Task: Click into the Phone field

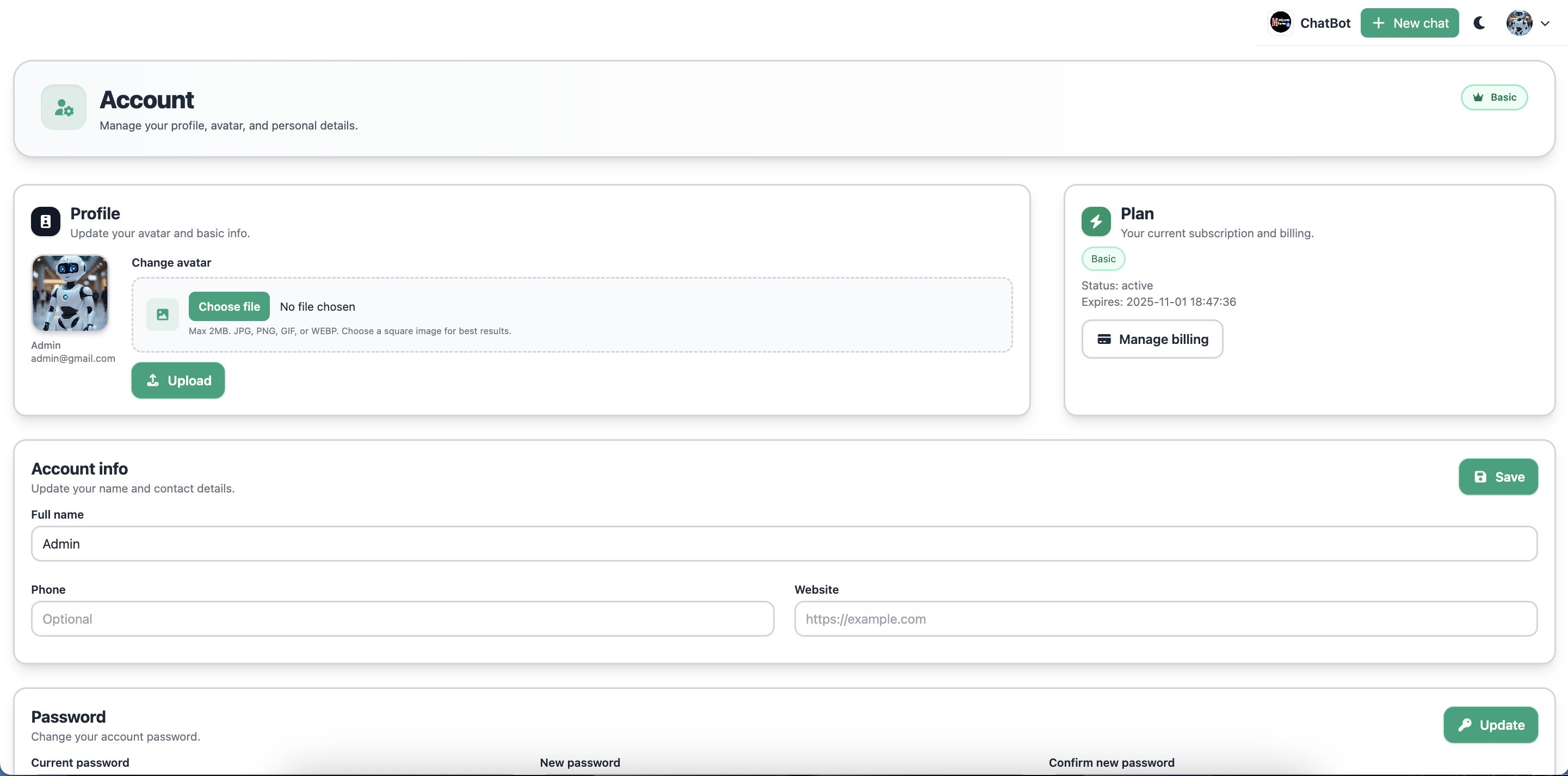Action: click(x=403, y=619)
